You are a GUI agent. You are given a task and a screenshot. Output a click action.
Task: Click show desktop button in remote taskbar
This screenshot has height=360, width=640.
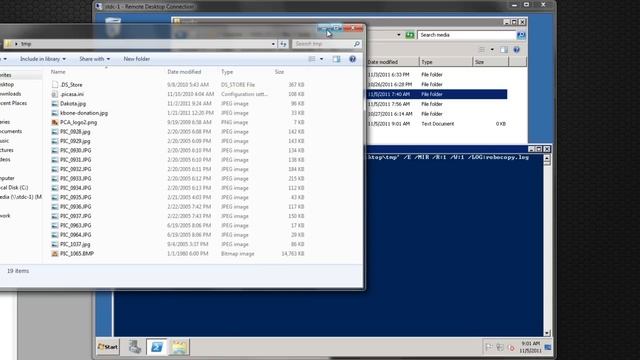pos(548,347)
